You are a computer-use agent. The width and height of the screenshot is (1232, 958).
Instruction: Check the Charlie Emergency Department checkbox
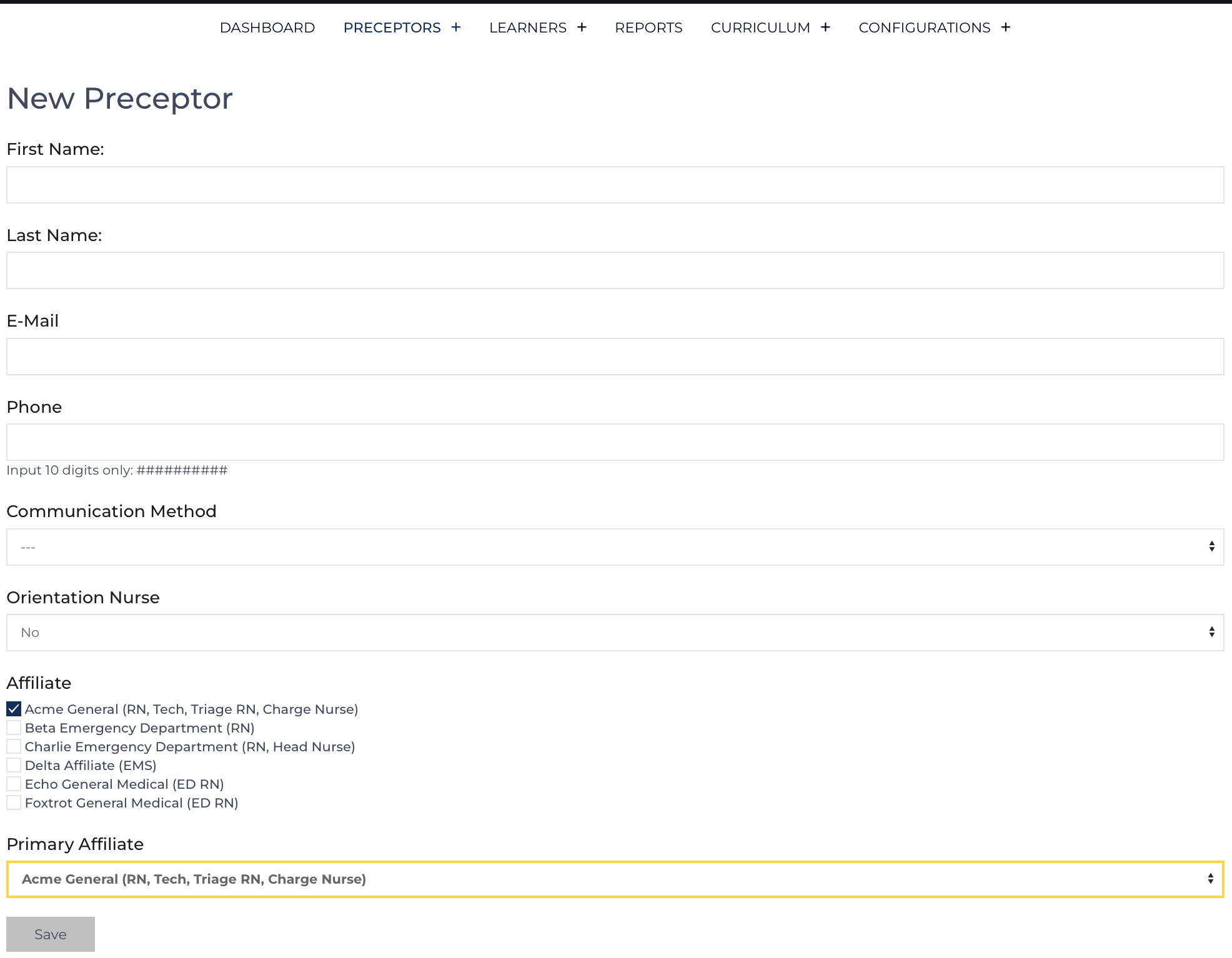click(x=14, y=746)
